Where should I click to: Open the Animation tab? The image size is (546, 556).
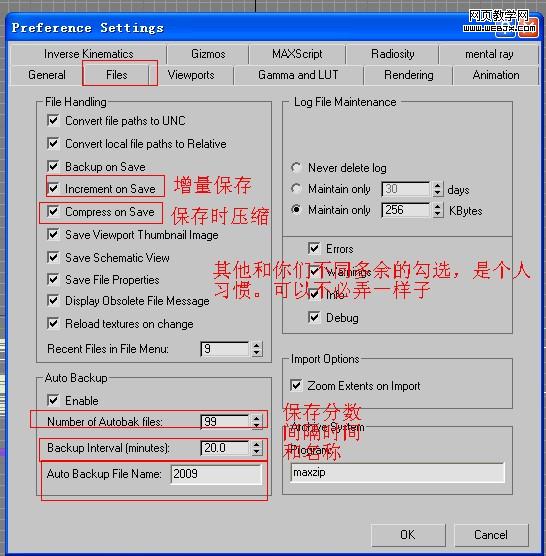(496, 75)
